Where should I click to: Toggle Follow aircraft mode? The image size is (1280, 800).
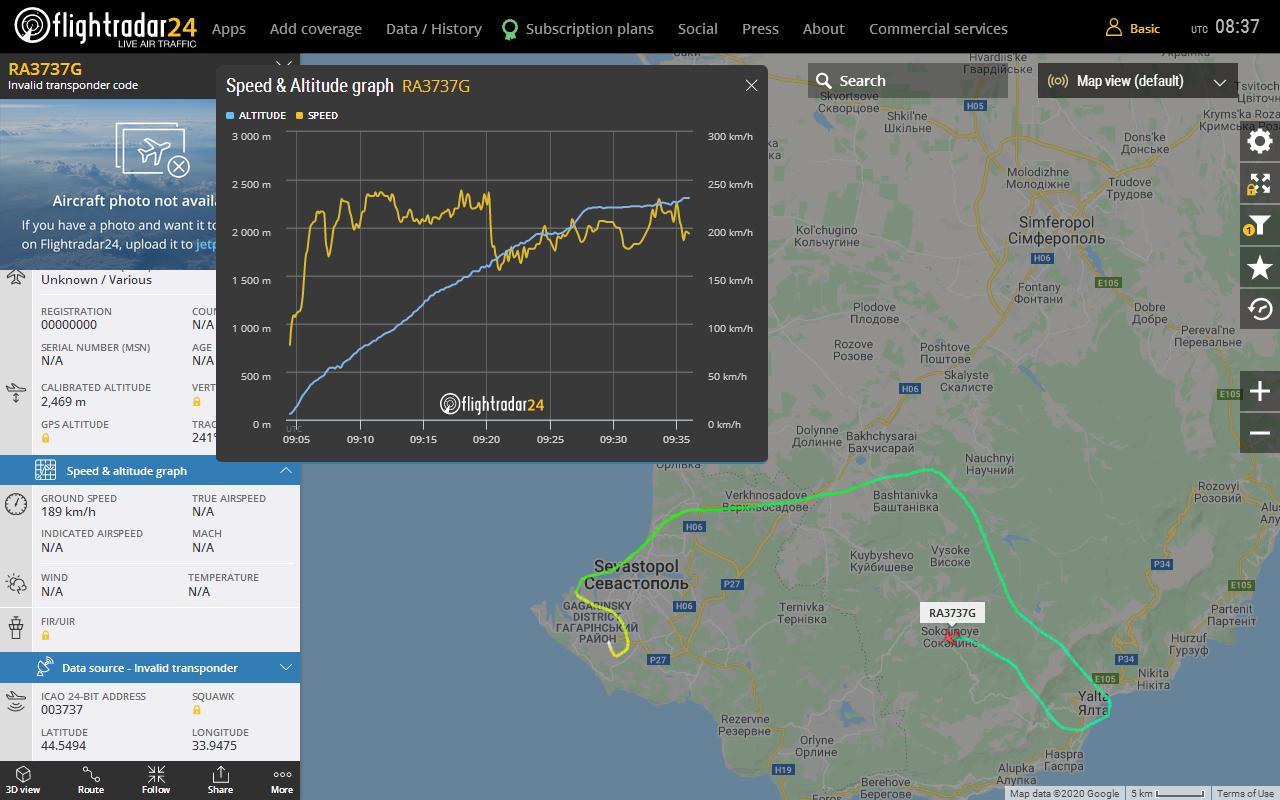click(156, 780)
